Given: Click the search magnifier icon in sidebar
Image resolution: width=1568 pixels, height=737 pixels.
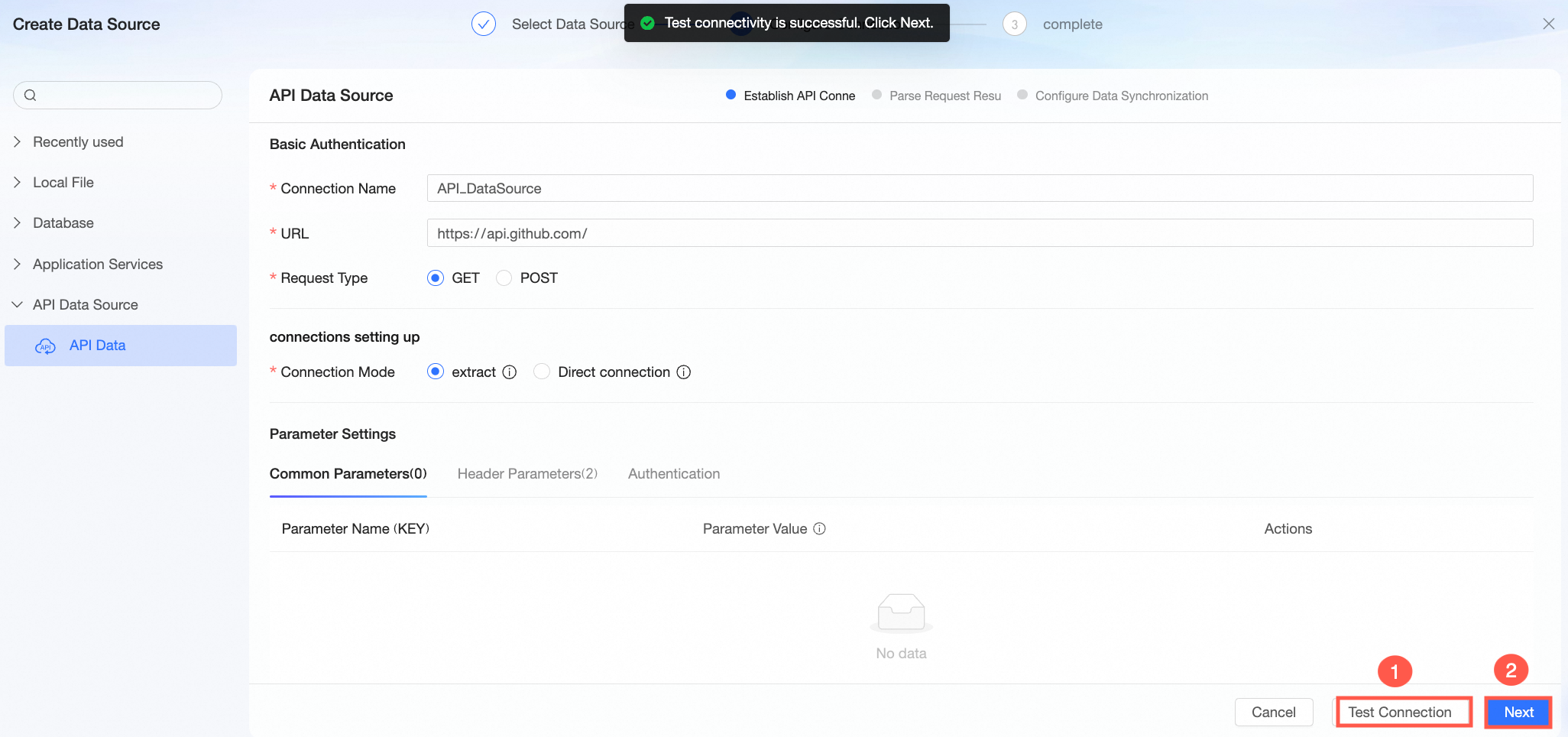Looking at the screenshot, I should (31, 96).
